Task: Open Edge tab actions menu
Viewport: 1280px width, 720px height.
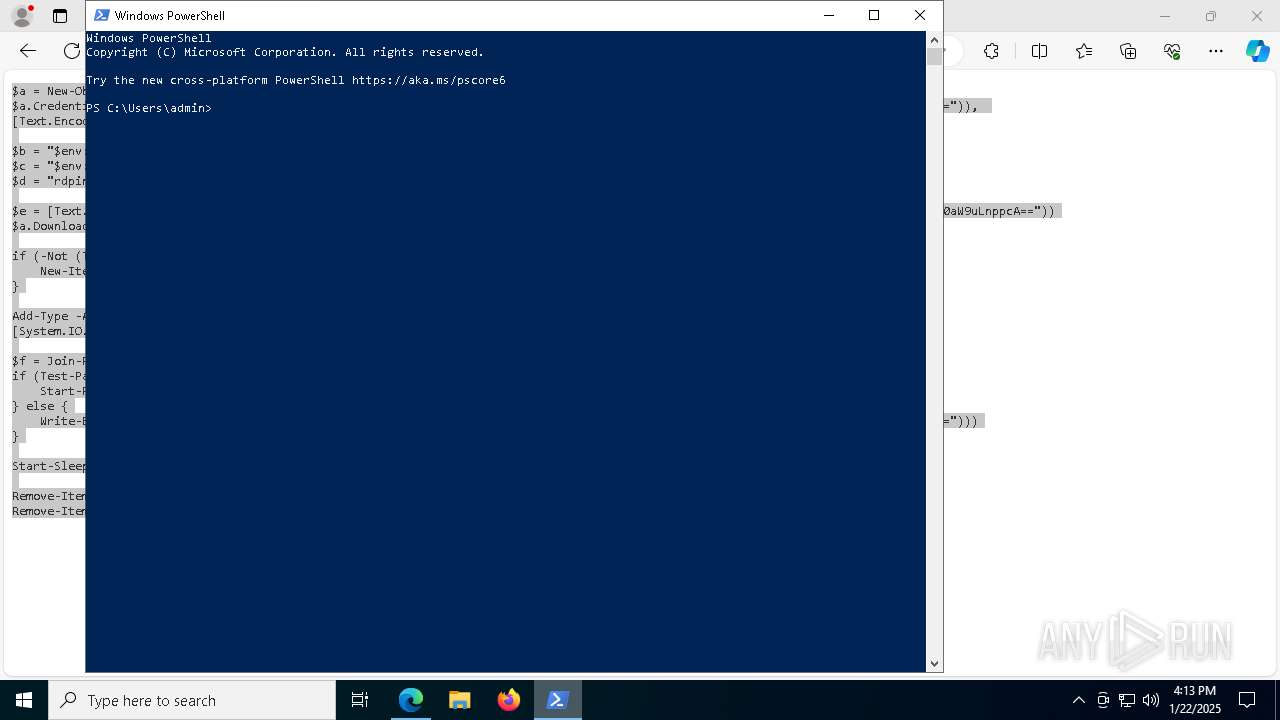Action: pos(60,16)
